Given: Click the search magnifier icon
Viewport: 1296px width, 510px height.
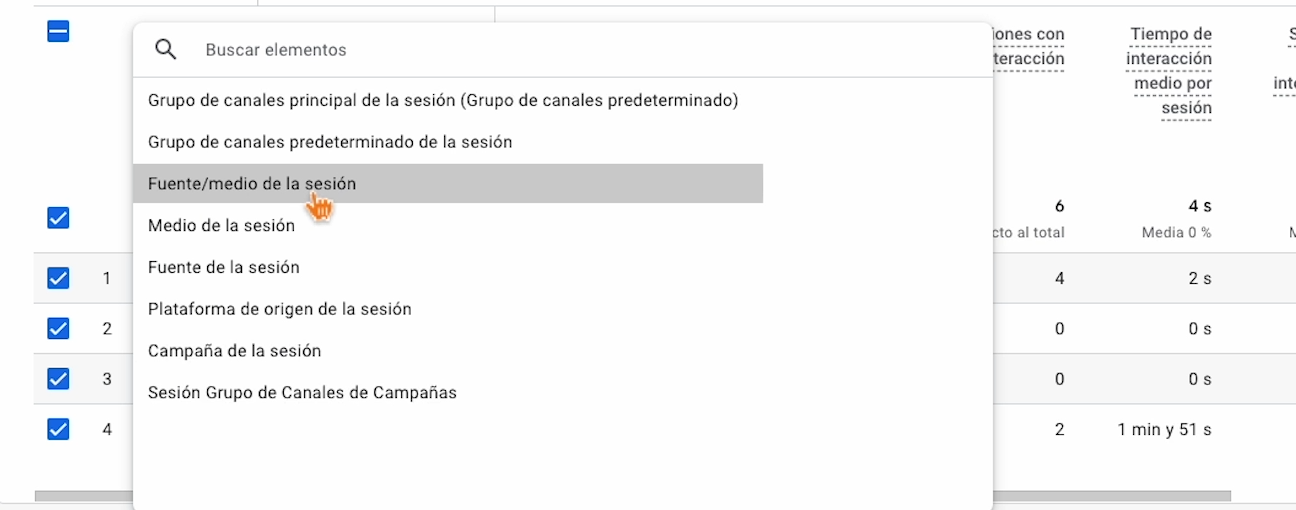Looking at the screenshot, I should (x=166, y=50).
